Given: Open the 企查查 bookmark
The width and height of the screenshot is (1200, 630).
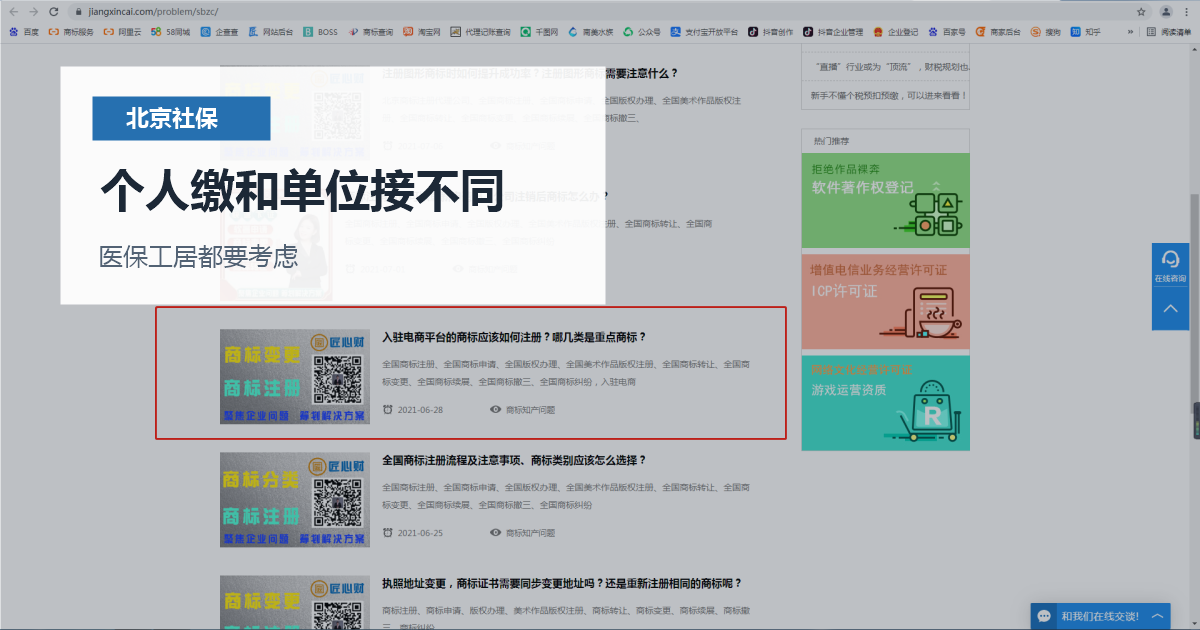Looking at the screenshot, I should tap(219, 32).
